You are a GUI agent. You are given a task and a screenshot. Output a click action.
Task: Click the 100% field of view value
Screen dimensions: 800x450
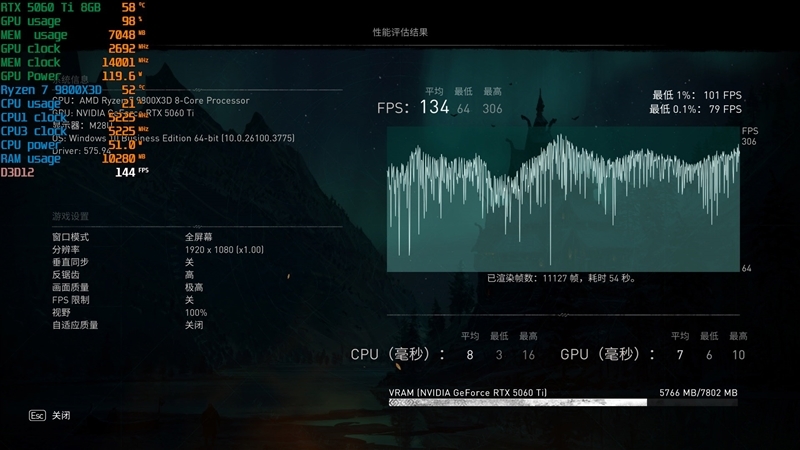coord(196,312)
